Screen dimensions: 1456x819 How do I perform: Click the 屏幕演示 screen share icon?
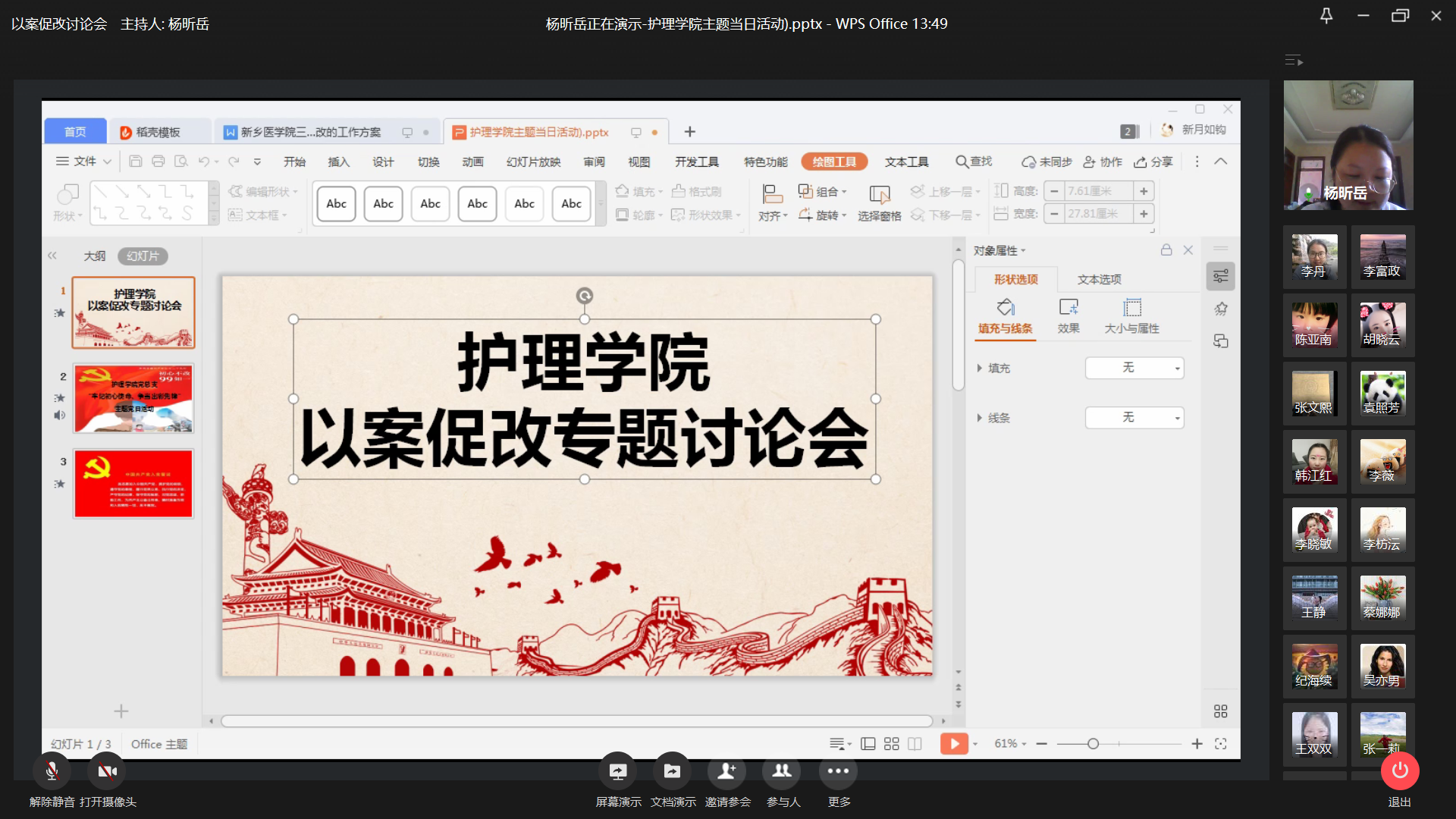click(617, 771)
